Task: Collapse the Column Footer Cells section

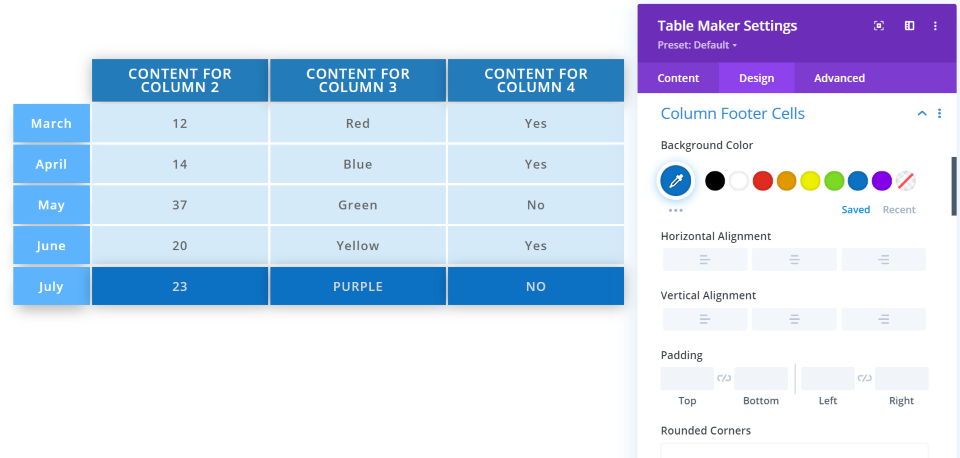Action: (922, 114)
